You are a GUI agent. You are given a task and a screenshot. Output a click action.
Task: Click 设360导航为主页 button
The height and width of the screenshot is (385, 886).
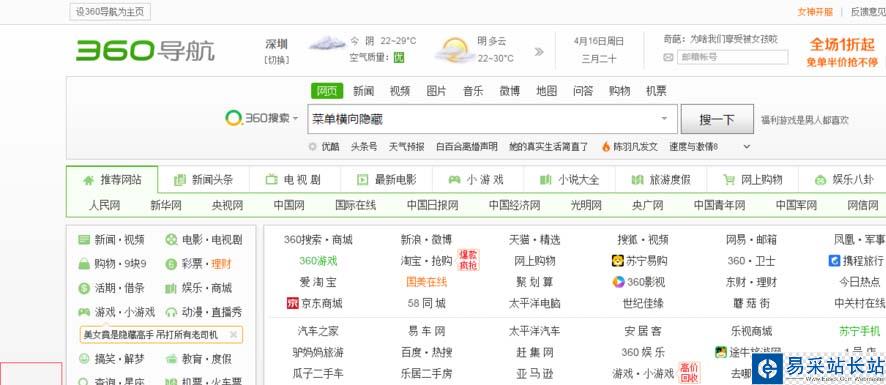point(110,12)
